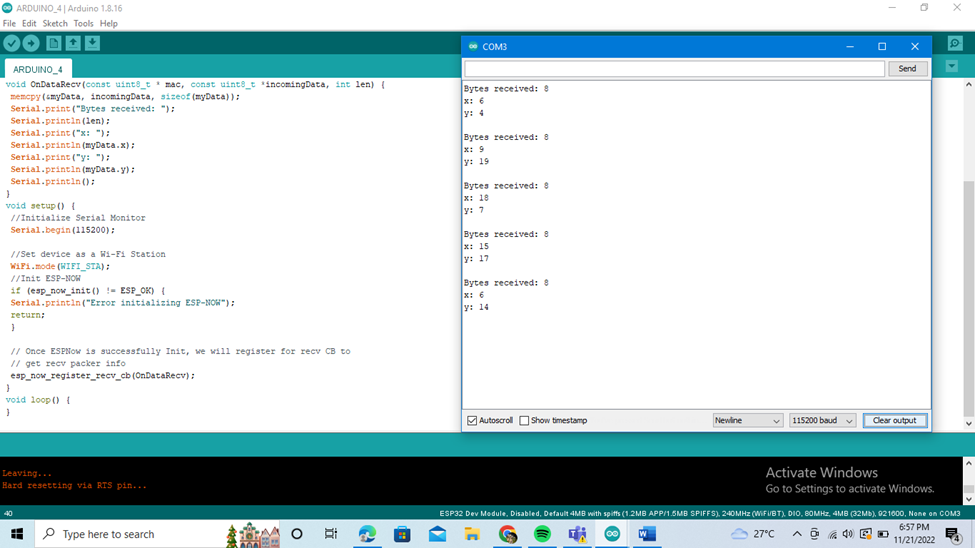Viewport: 975px width, 548px height.
Task: Select the ARDUINO_4 sketch tab
Action: (38, 69)
